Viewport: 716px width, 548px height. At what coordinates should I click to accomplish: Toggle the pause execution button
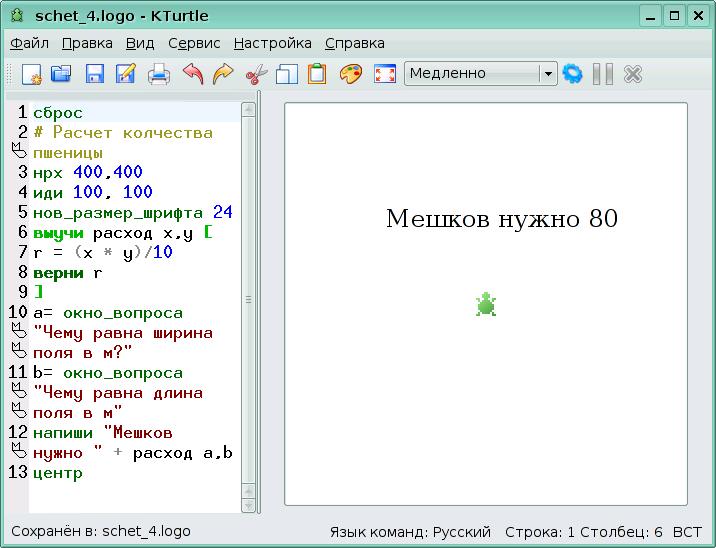coord(602,74)
